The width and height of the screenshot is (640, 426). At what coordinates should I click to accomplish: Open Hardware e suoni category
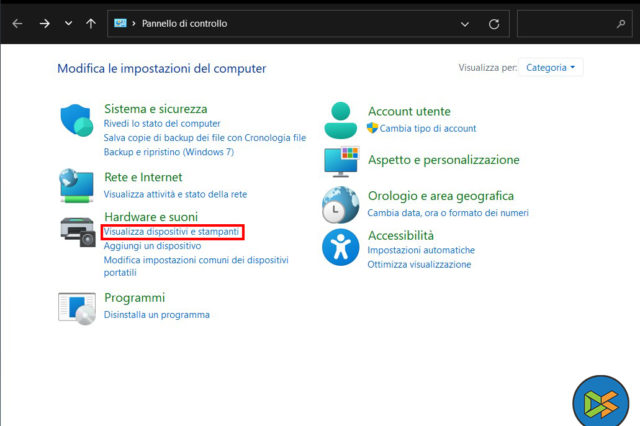(x=151, y=217)
